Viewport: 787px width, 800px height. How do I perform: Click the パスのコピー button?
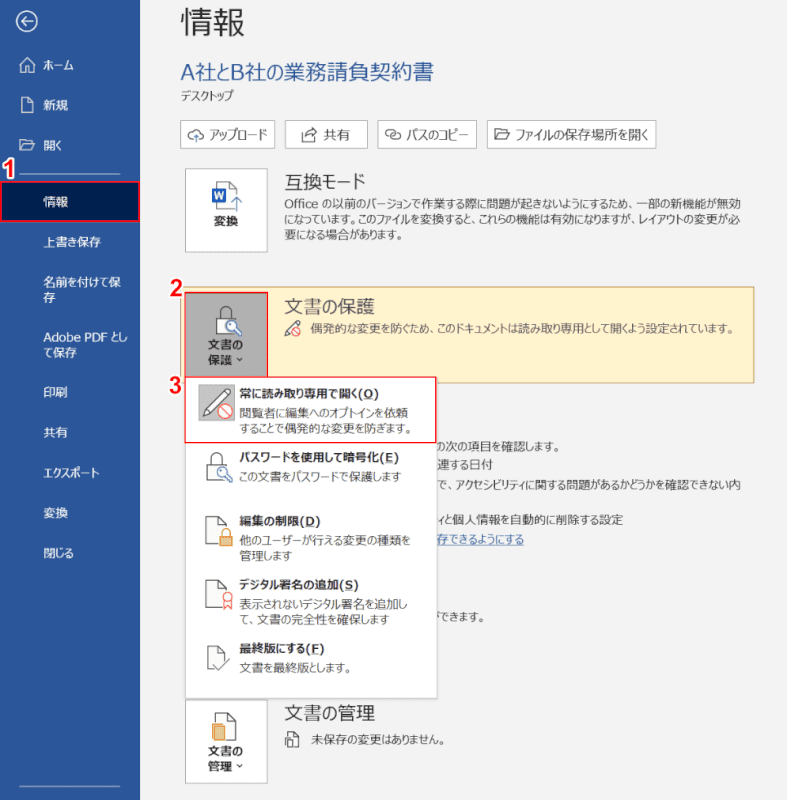point(427,135)
